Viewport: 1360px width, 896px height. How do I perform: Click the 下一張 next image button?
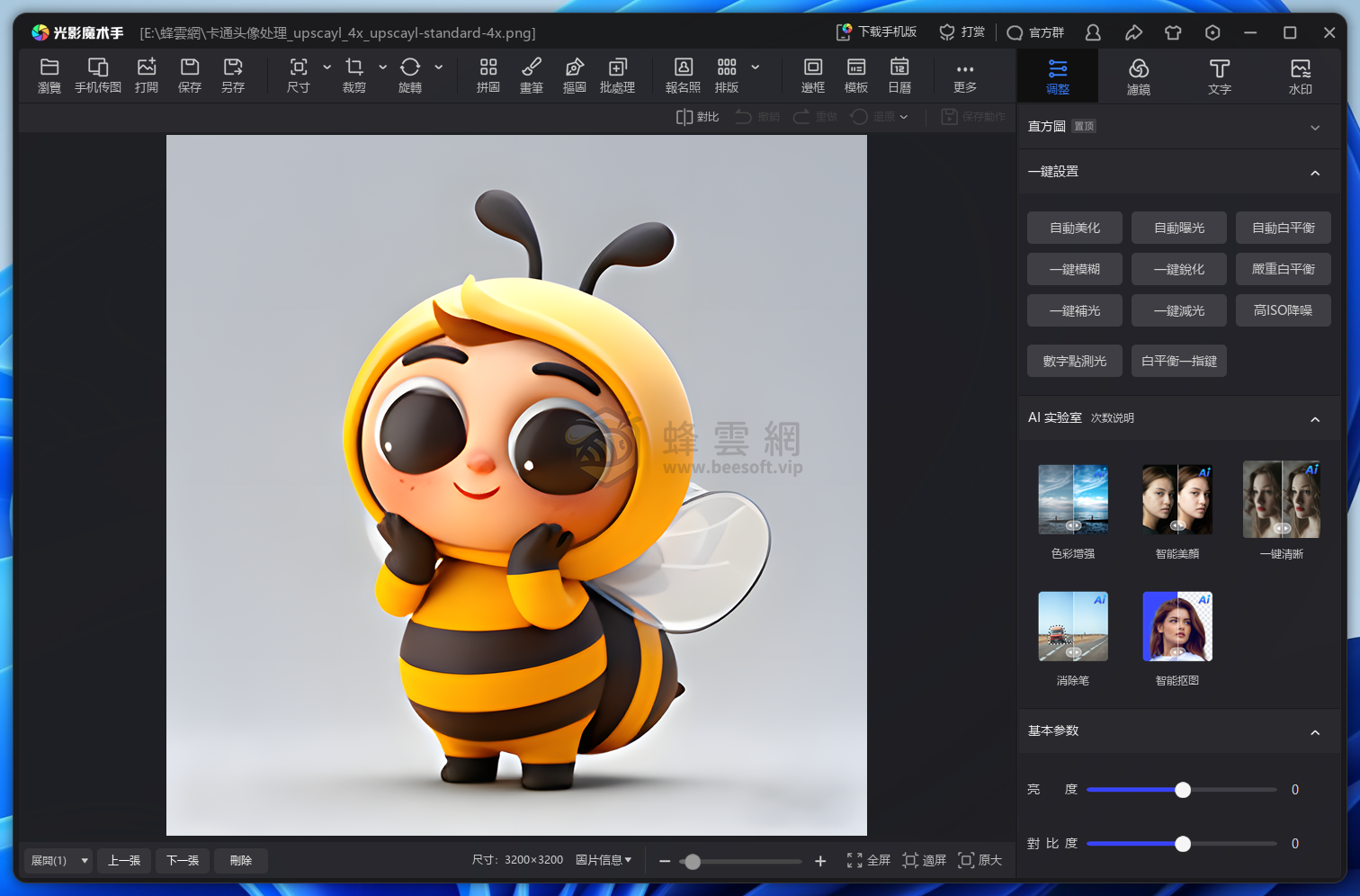(183, 861)
